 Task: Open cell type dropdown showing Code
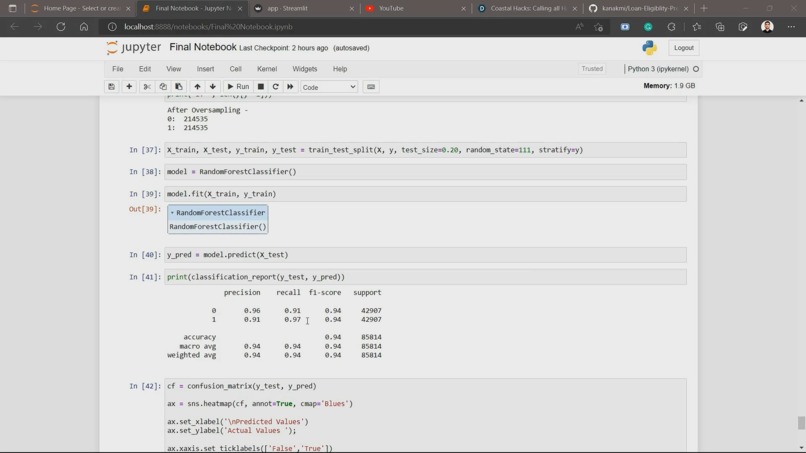point(329,87)
